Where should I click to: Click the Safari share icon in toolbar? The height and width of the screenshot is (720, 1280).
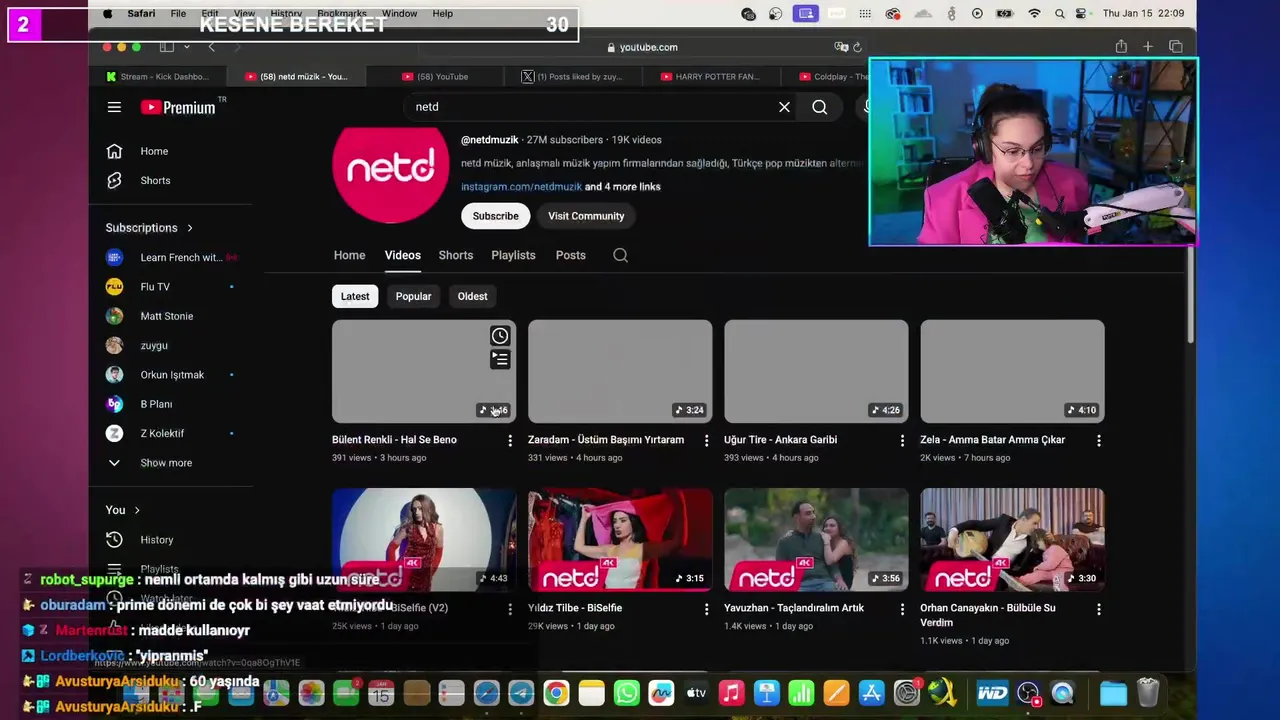click(x=1121, y=47)
